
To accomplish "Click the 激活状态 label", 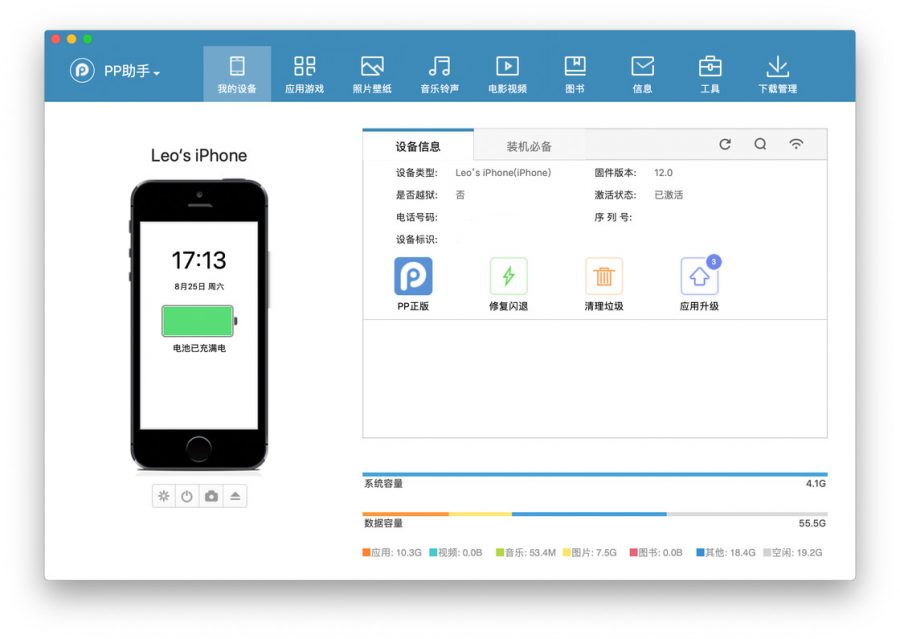I will pos(615,195).
